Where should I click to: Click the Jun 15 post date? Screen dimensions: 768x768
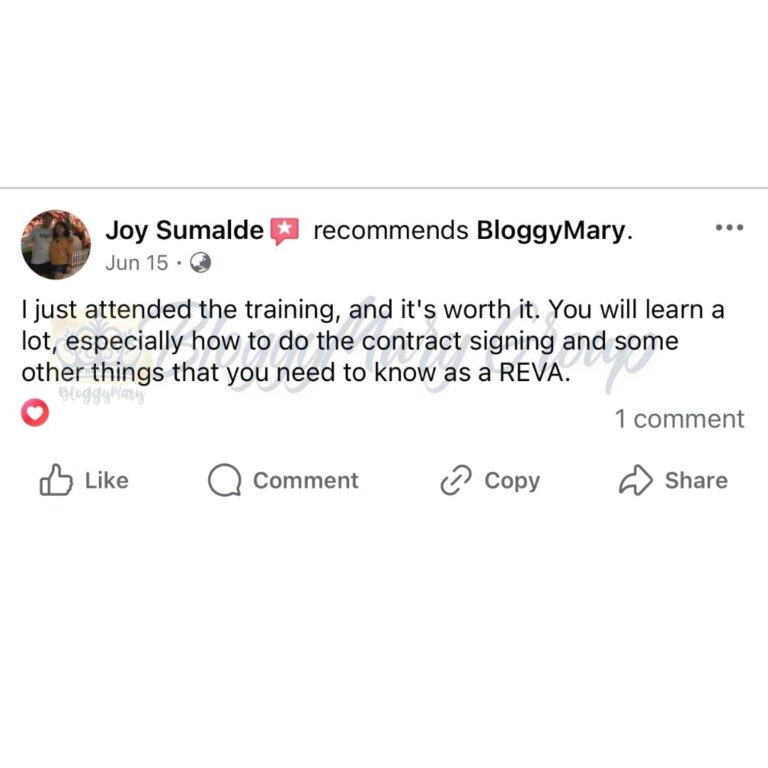point(137,263)
